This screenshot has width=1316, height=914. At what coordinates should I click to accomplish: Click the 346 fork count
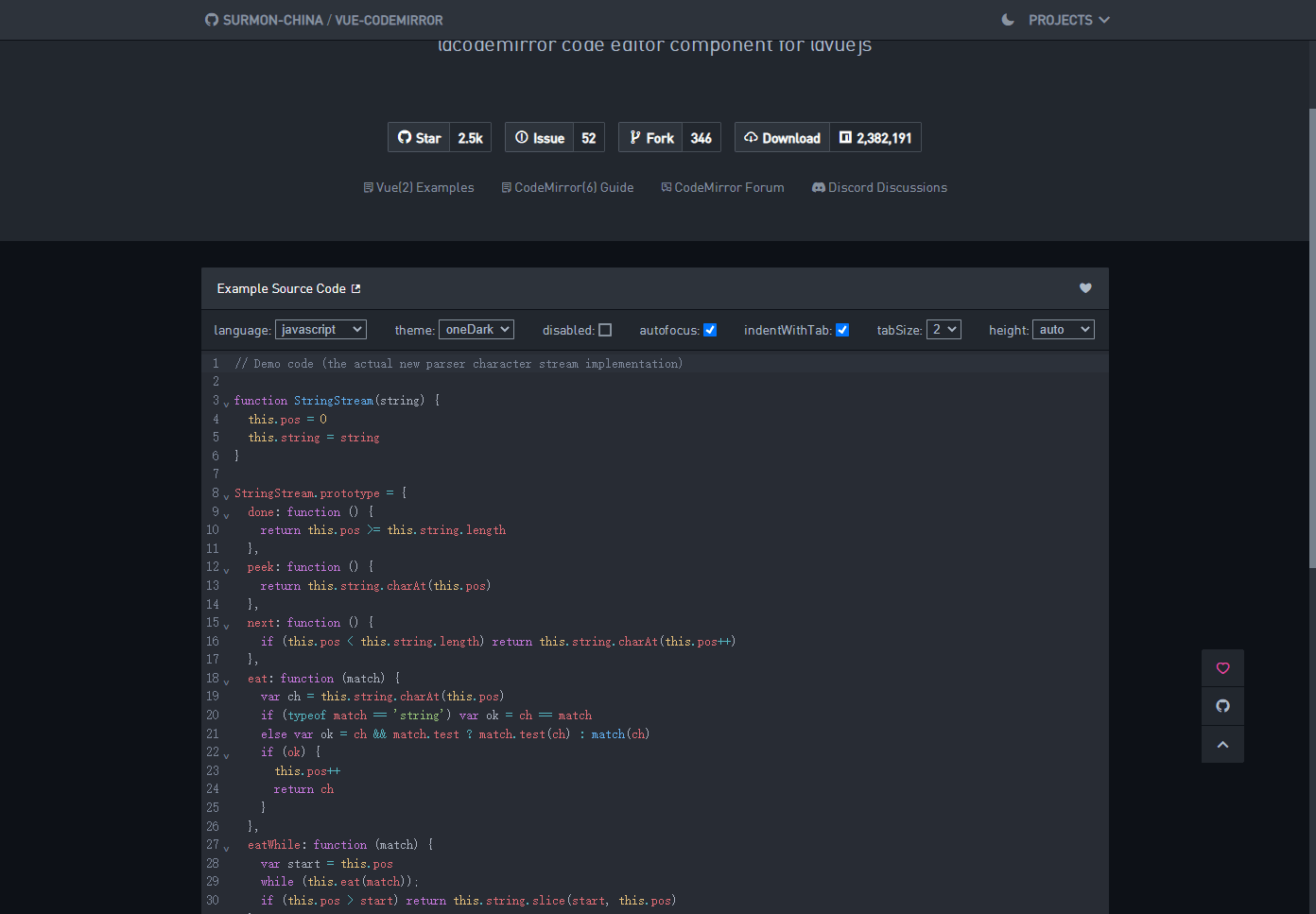point(701,138)
